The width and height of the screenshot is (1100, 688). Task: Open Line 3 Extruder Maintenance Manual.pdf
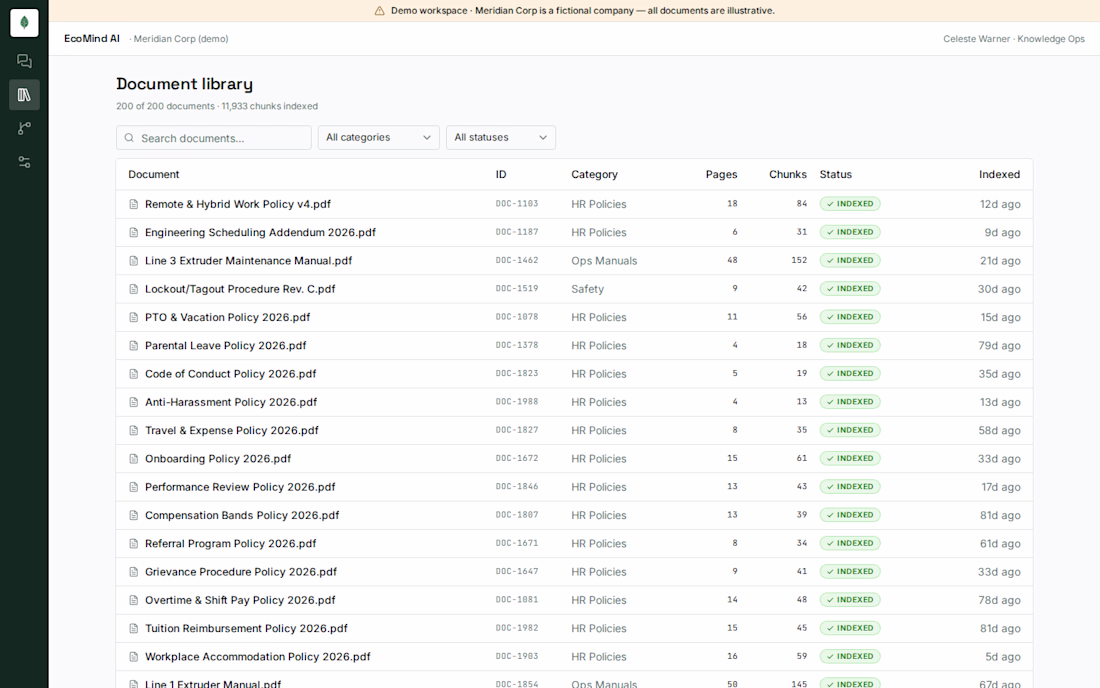248,261
